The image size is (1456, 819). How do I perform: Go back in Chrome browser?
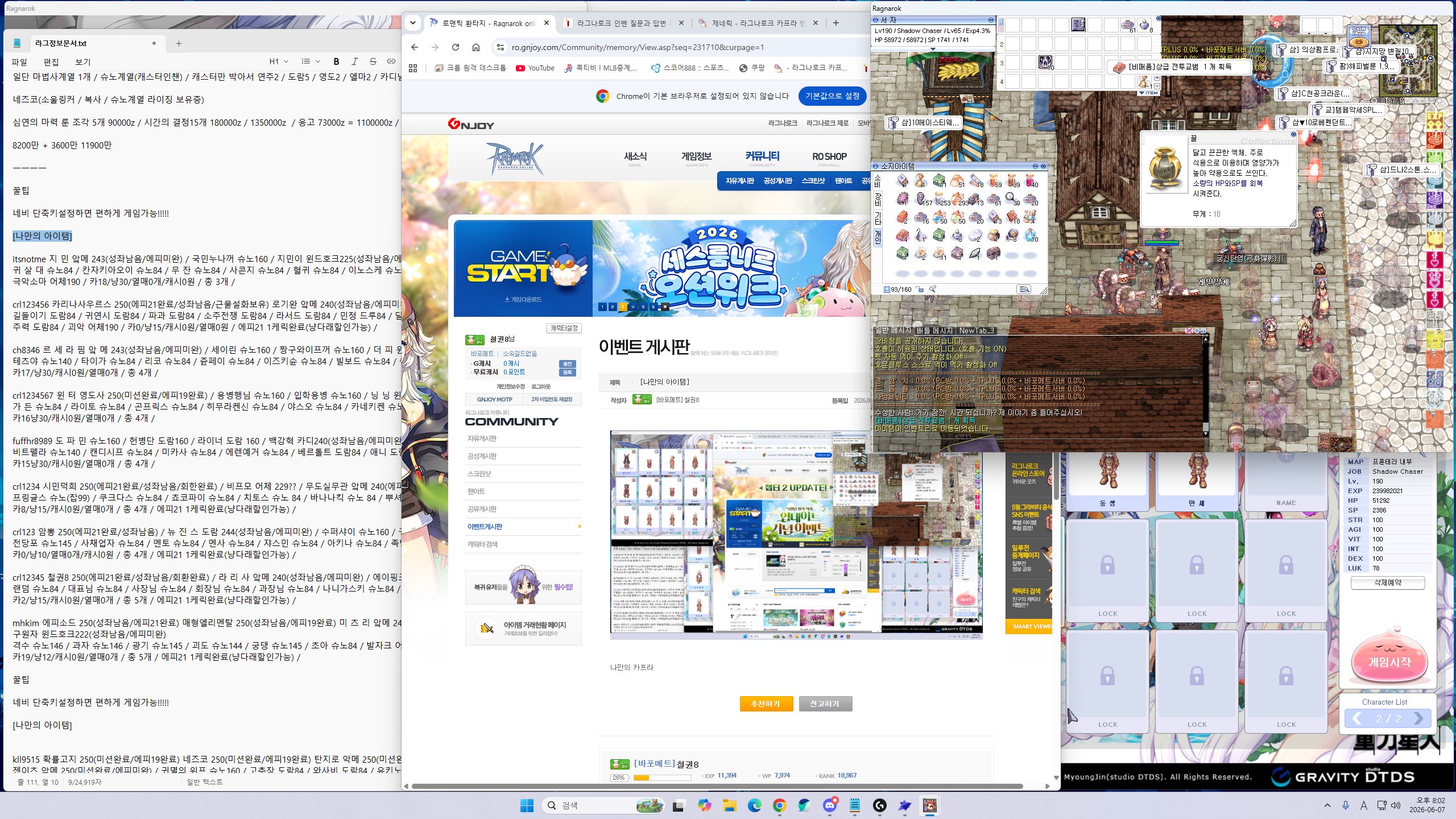coord(415,47)
